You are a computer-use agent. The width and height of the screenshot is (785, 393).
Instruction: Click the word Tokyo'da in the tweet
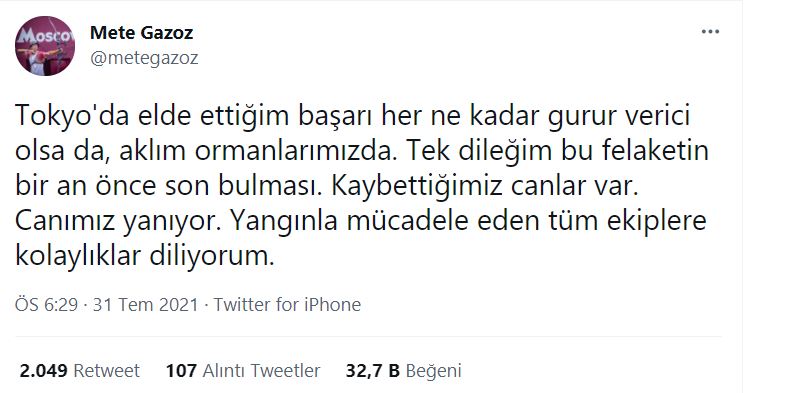tap(71, 116)
